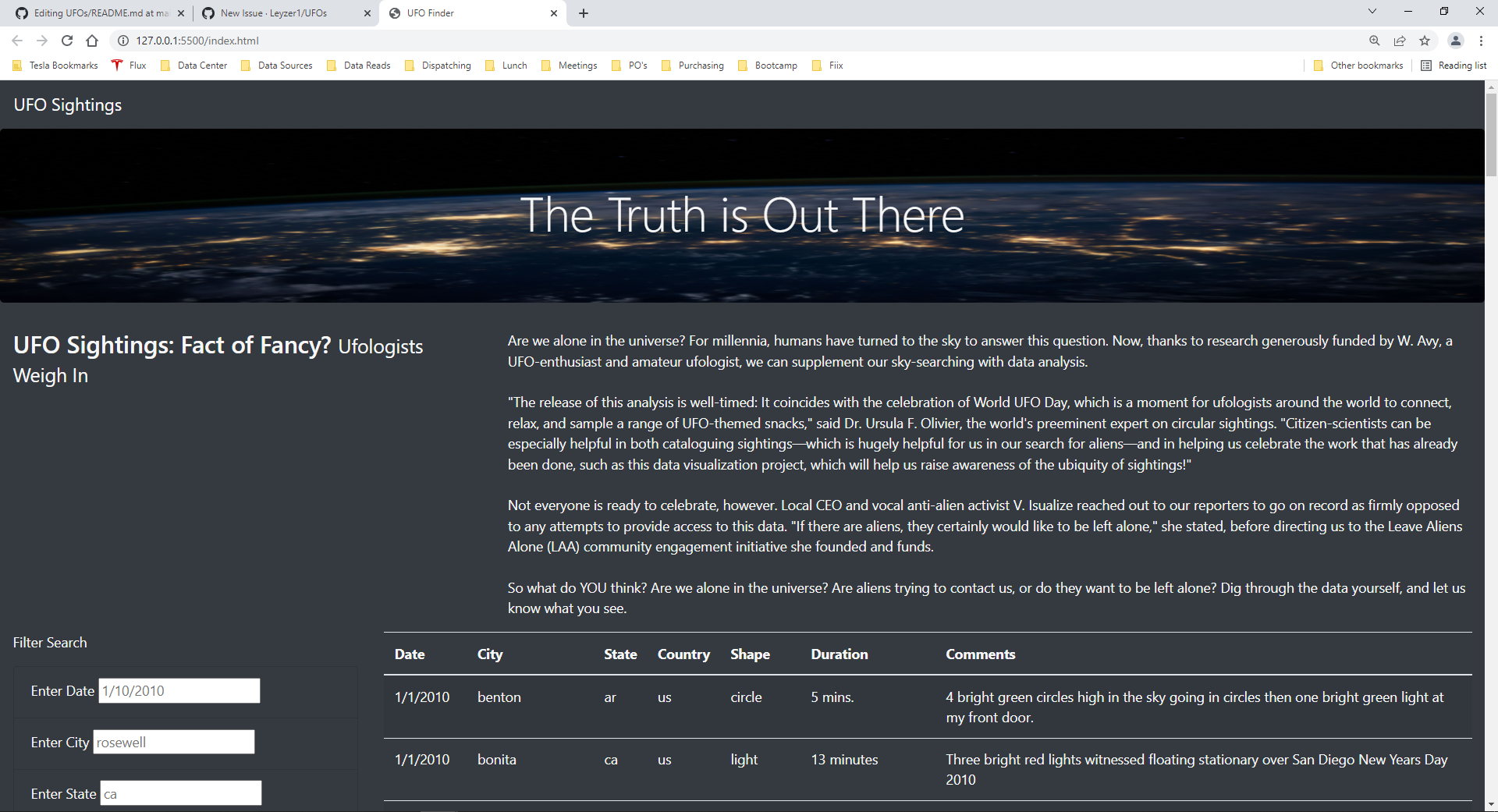Click the UFO Sightings navbar link
1498x812 pixels.
[x=67, y=105]
